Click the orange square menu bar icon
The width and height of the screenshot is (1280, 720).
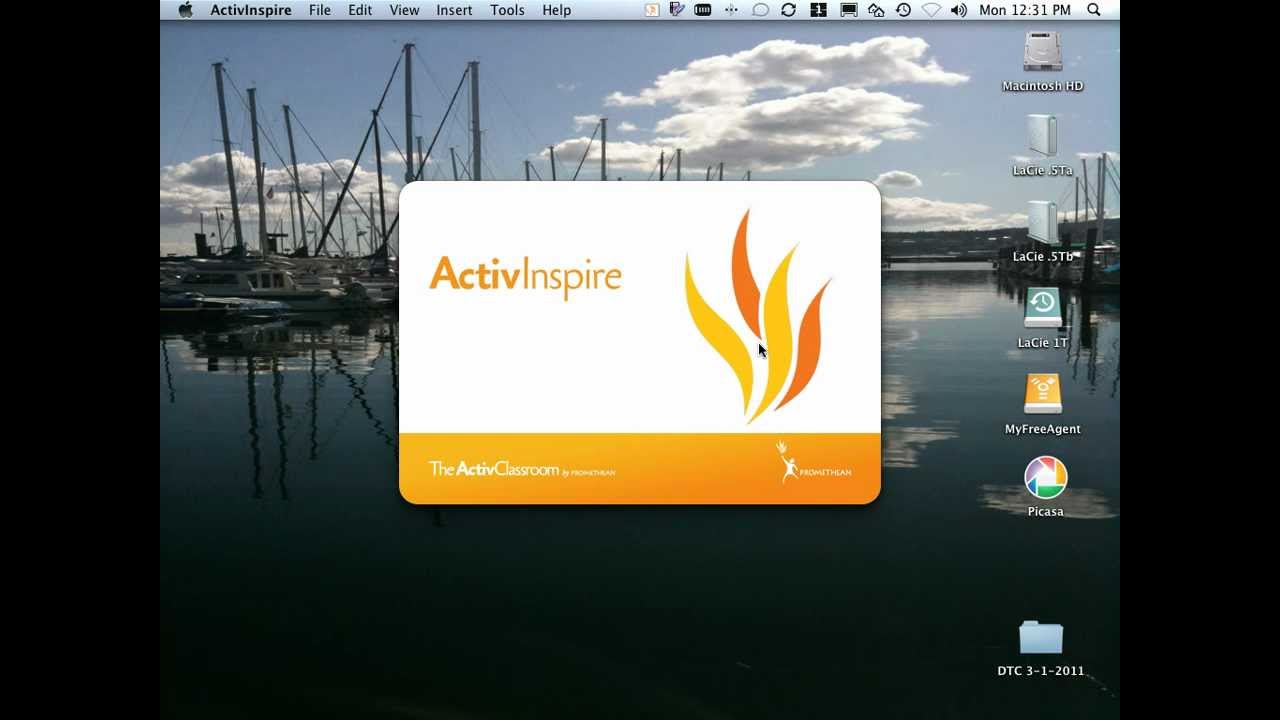pyautogui.click(x=652, y=10)
